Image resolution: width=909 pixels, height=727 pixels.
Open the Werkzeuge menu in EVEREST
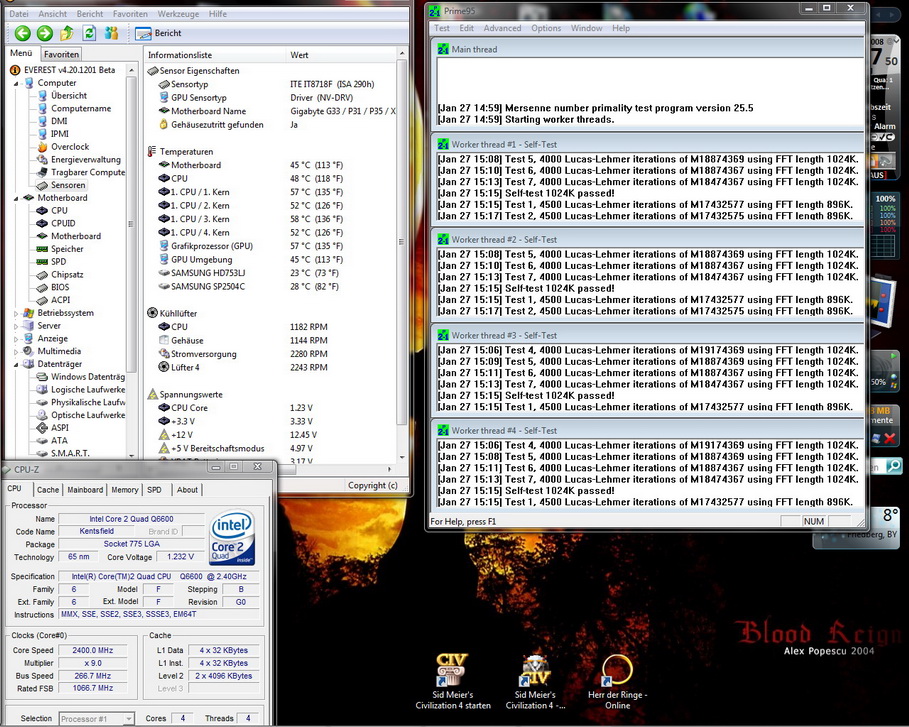pos(178,13)
